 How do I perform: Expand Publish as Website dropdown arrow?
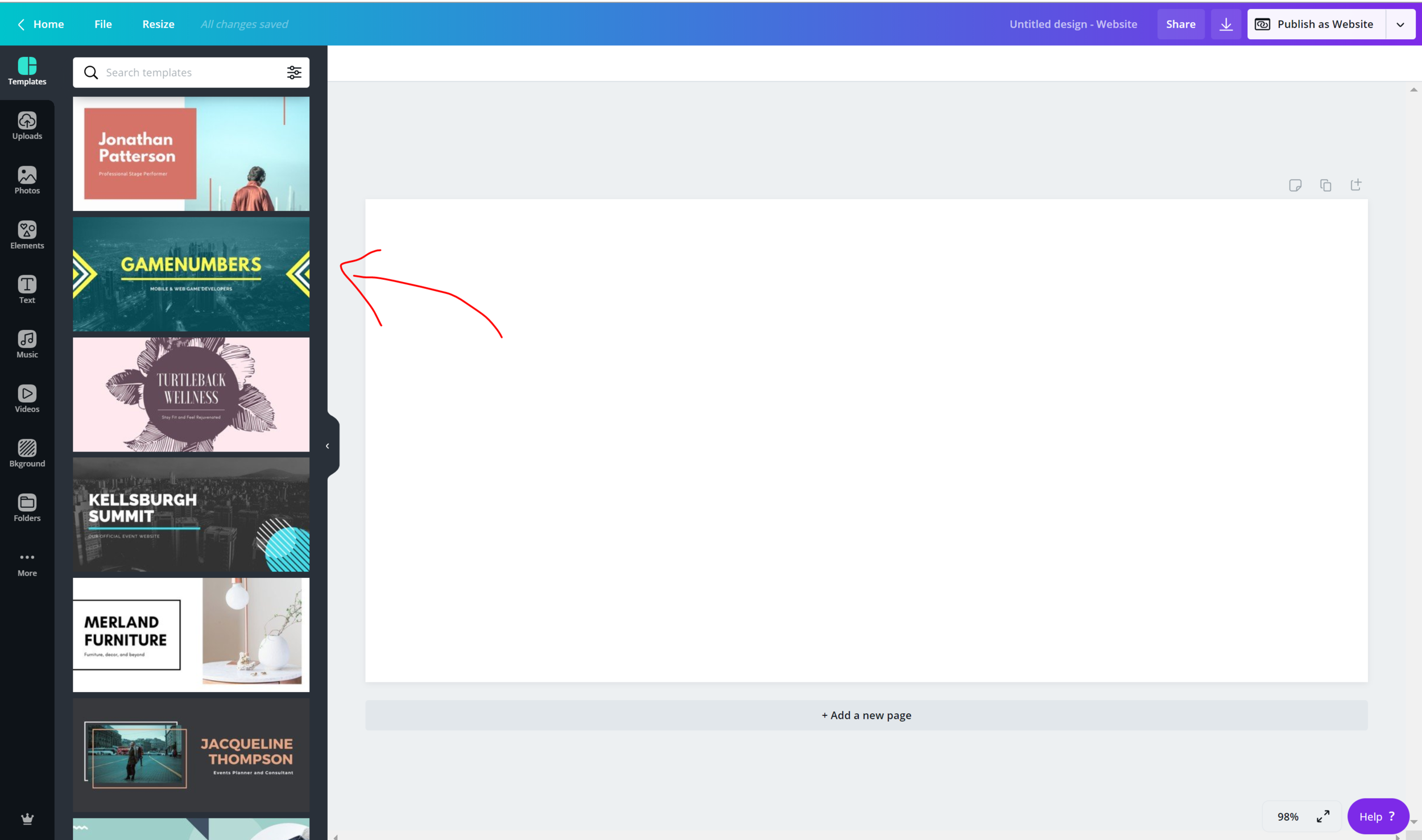coord(1400,24)
